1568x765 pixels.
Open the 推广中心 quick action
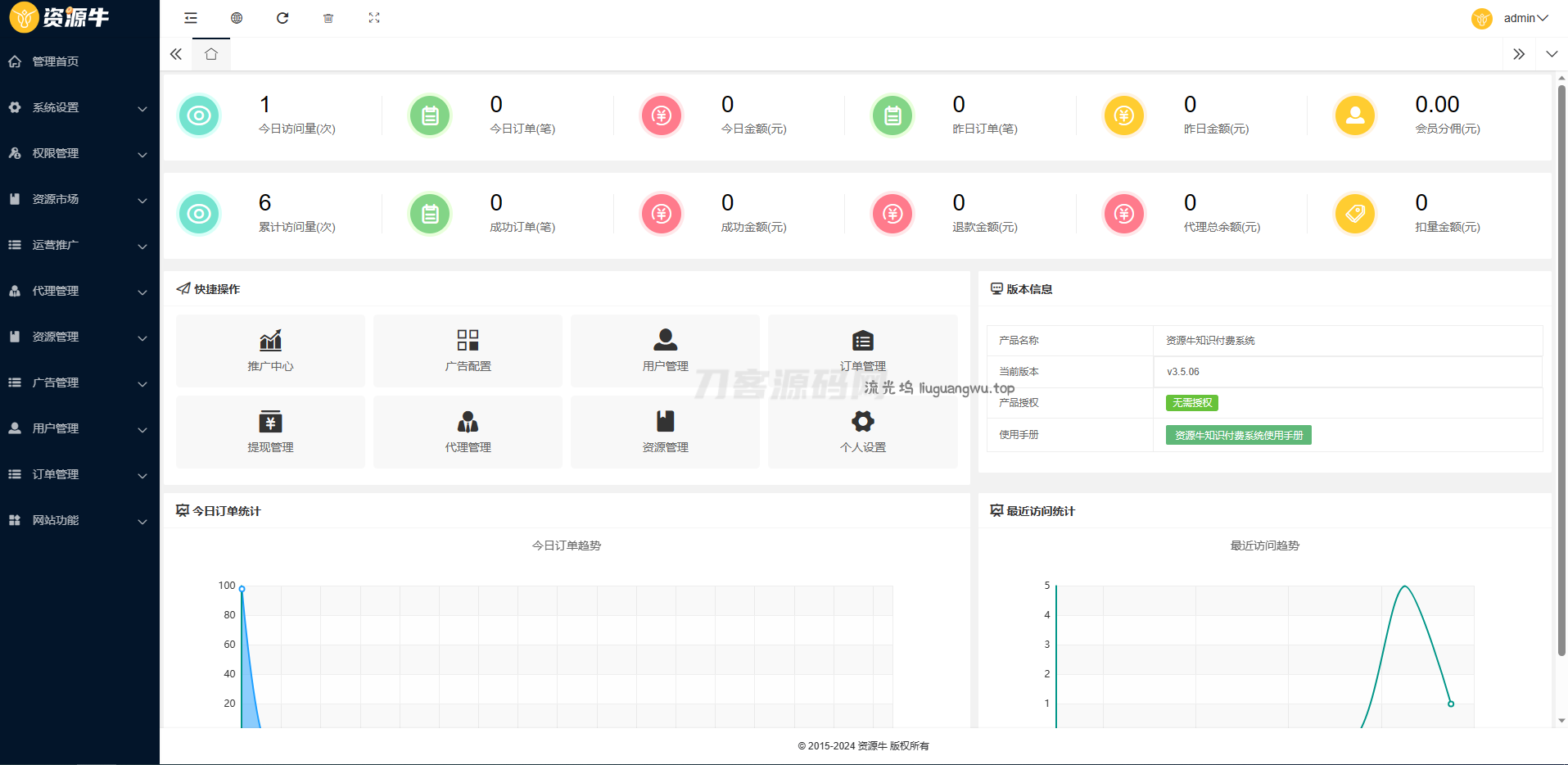coord(270,351)
